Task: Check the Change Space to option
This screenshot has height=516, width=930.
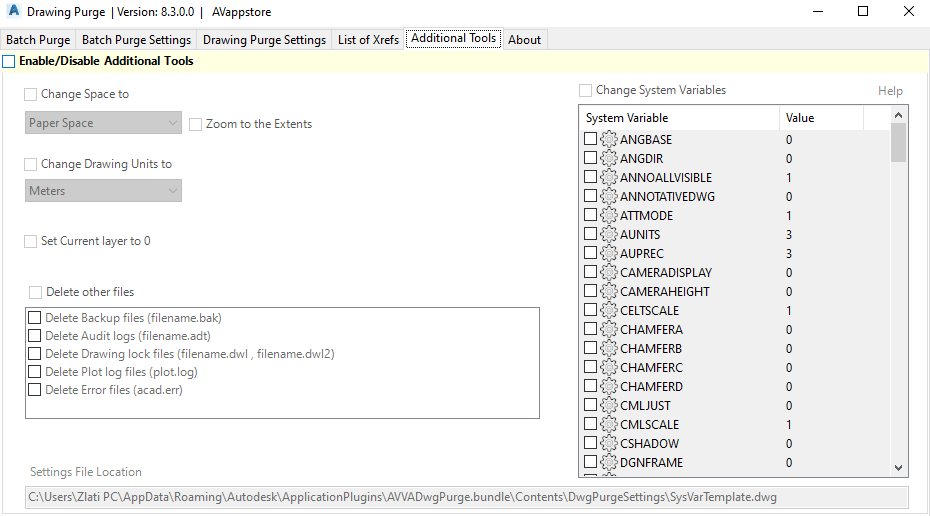Action: point(30,94)
